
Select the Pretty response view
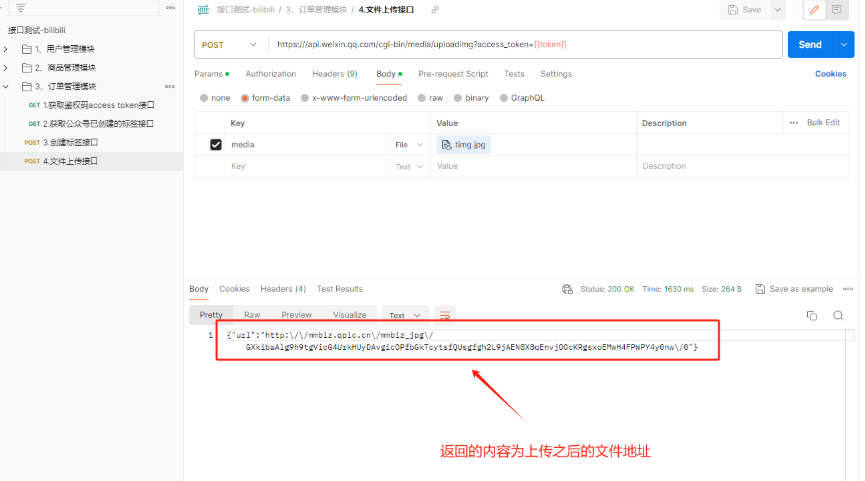tap(211, 315)
